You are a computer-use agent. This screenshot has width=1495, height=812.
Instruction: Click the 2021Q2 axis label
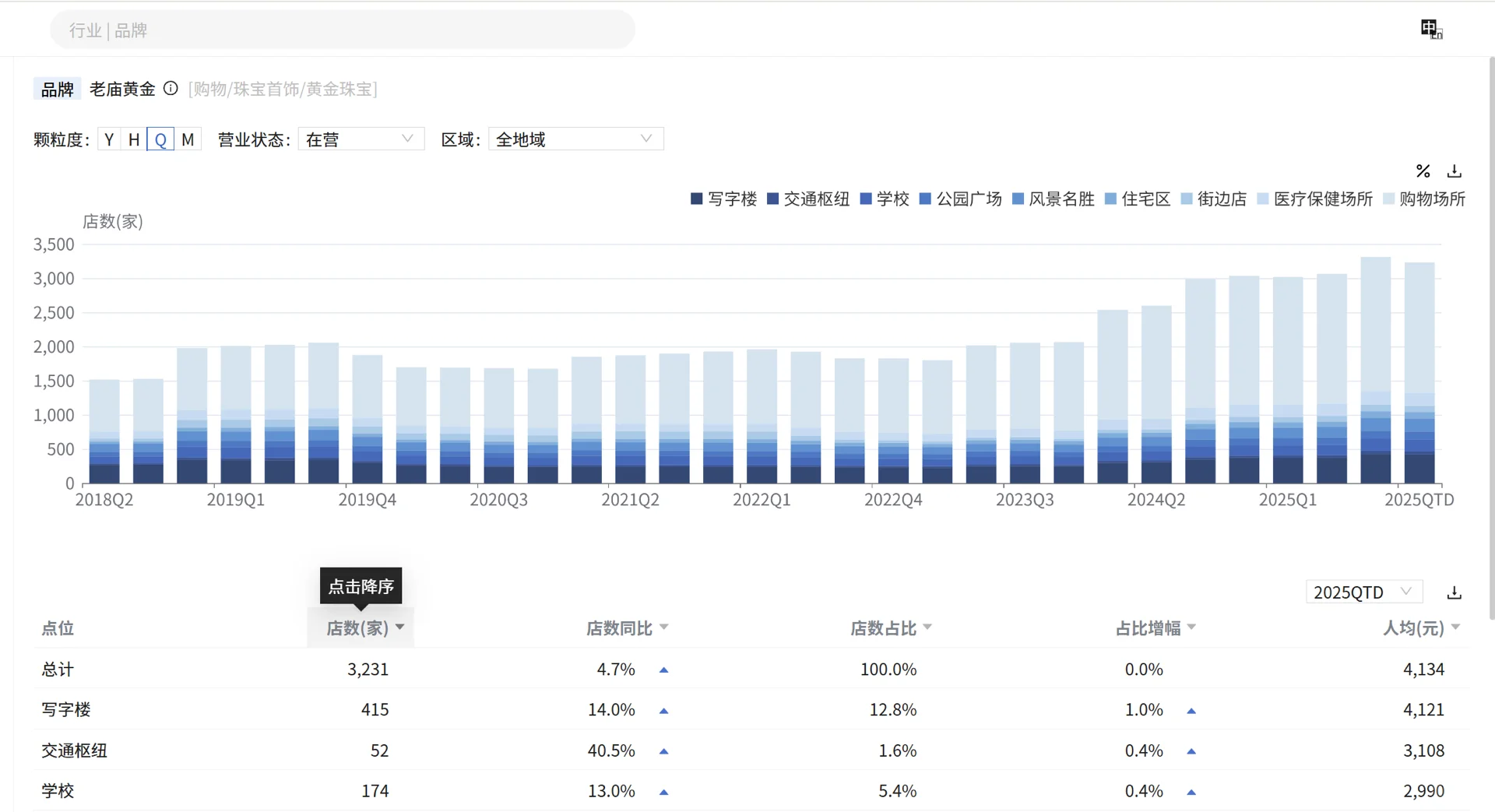tap(630, 500)
